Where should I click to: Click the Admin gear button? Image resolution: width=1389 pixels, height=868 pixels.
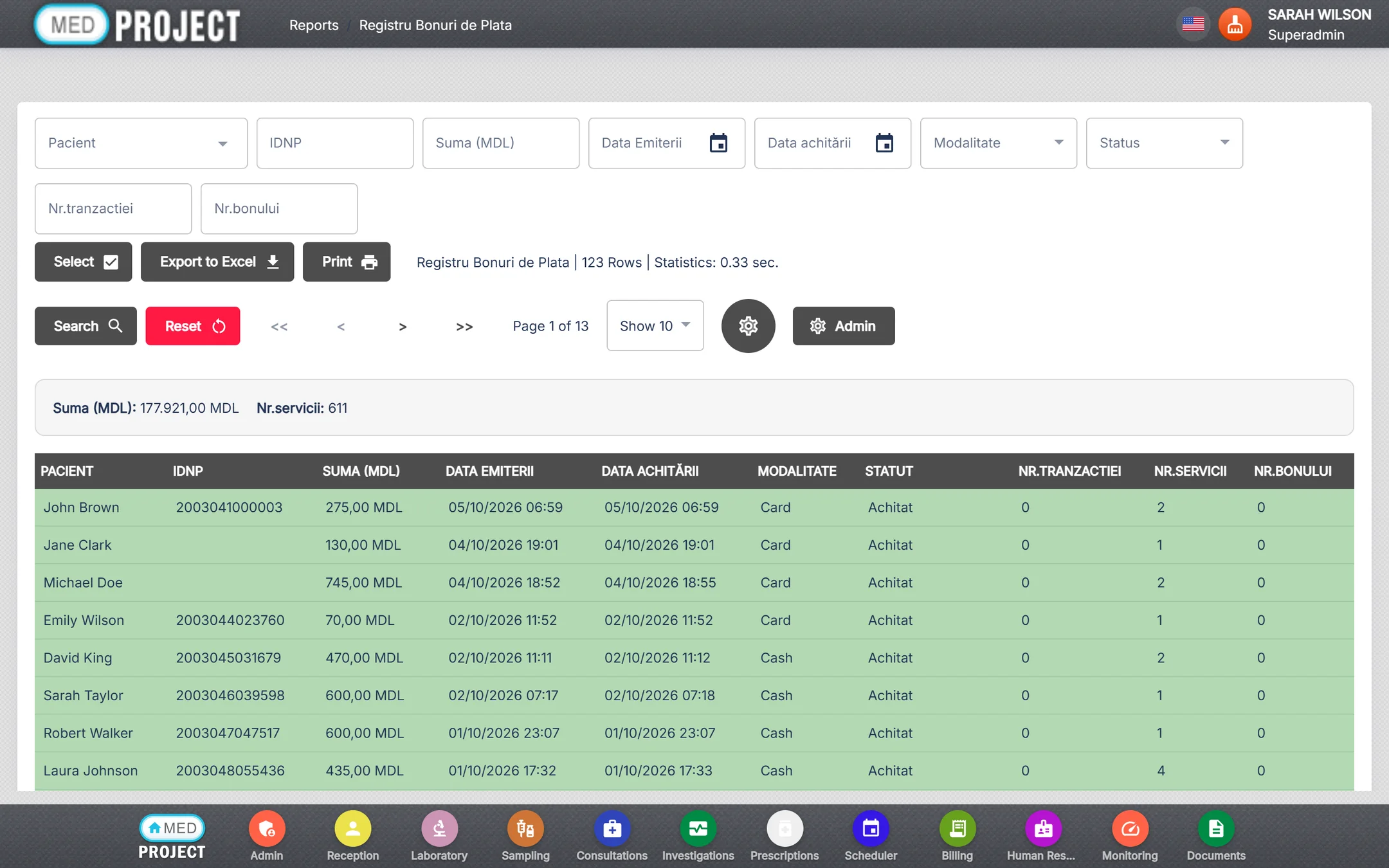843,326
